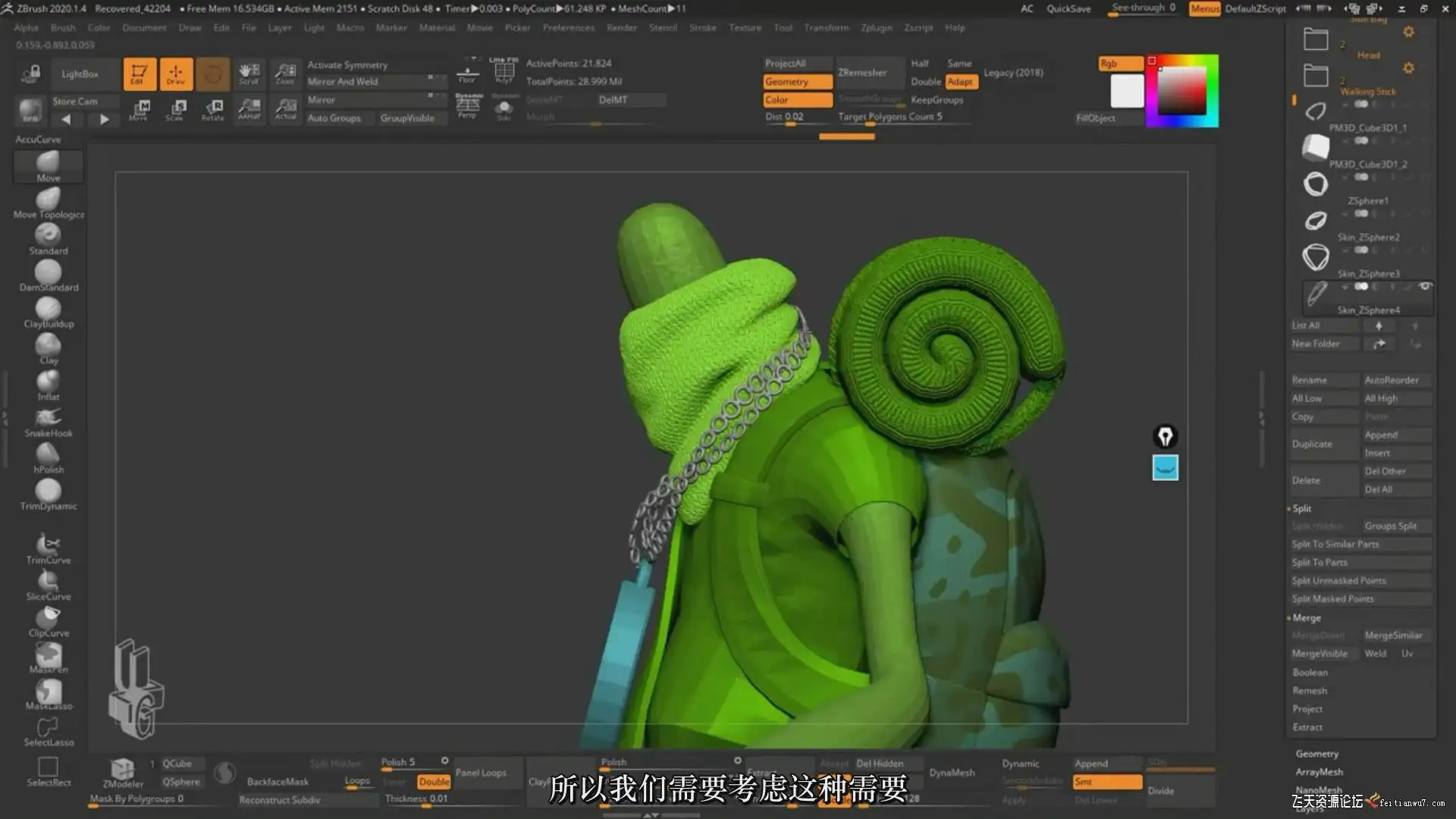Open the Zplugin menu
The image size is (1456, 819).
pos(876,27)
